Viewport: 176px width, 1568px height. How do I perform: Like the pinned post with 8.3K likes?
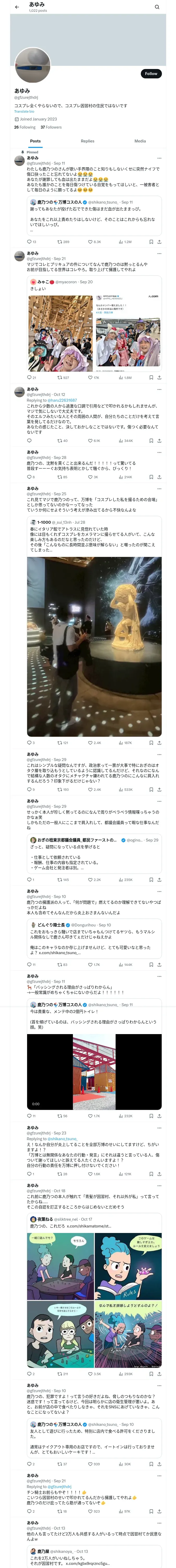95,242
